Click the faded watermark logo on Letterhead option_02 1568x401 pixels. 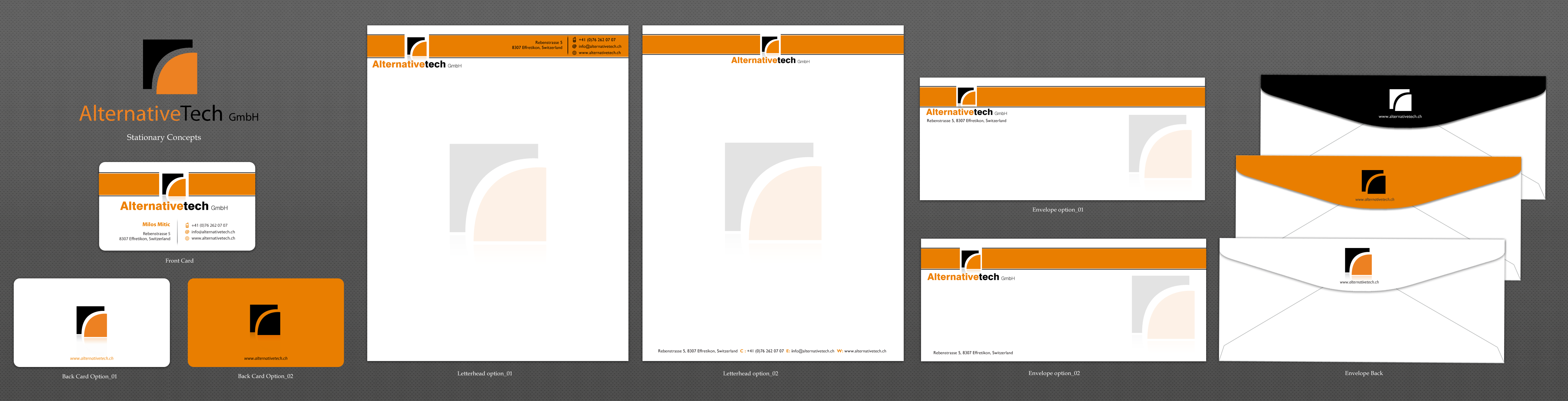tap(772, 192)
